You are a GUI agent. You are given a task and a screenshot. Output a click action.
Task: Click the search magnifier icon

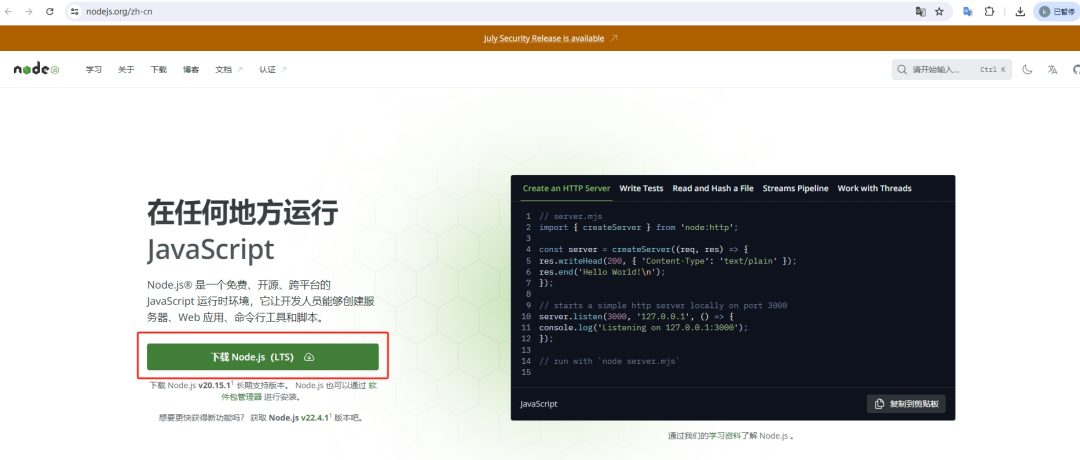pyautogui.click(x=902, y=70)
